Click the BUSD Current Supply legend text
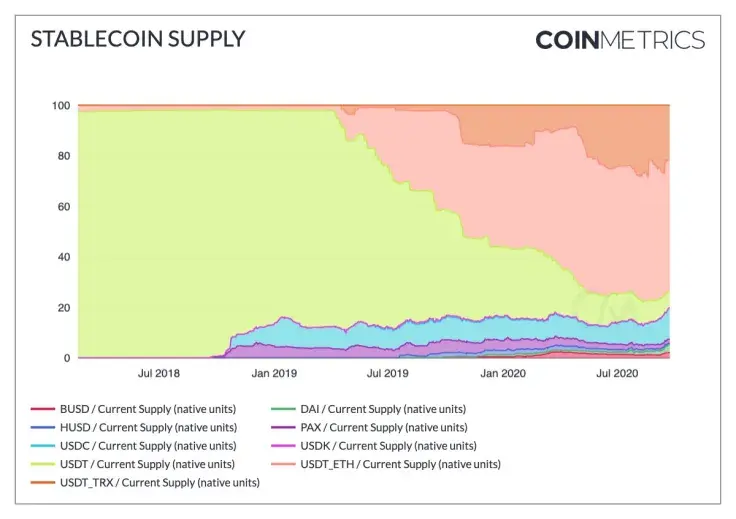This screenshot has width=736, height=519. (x=148, y=409)
